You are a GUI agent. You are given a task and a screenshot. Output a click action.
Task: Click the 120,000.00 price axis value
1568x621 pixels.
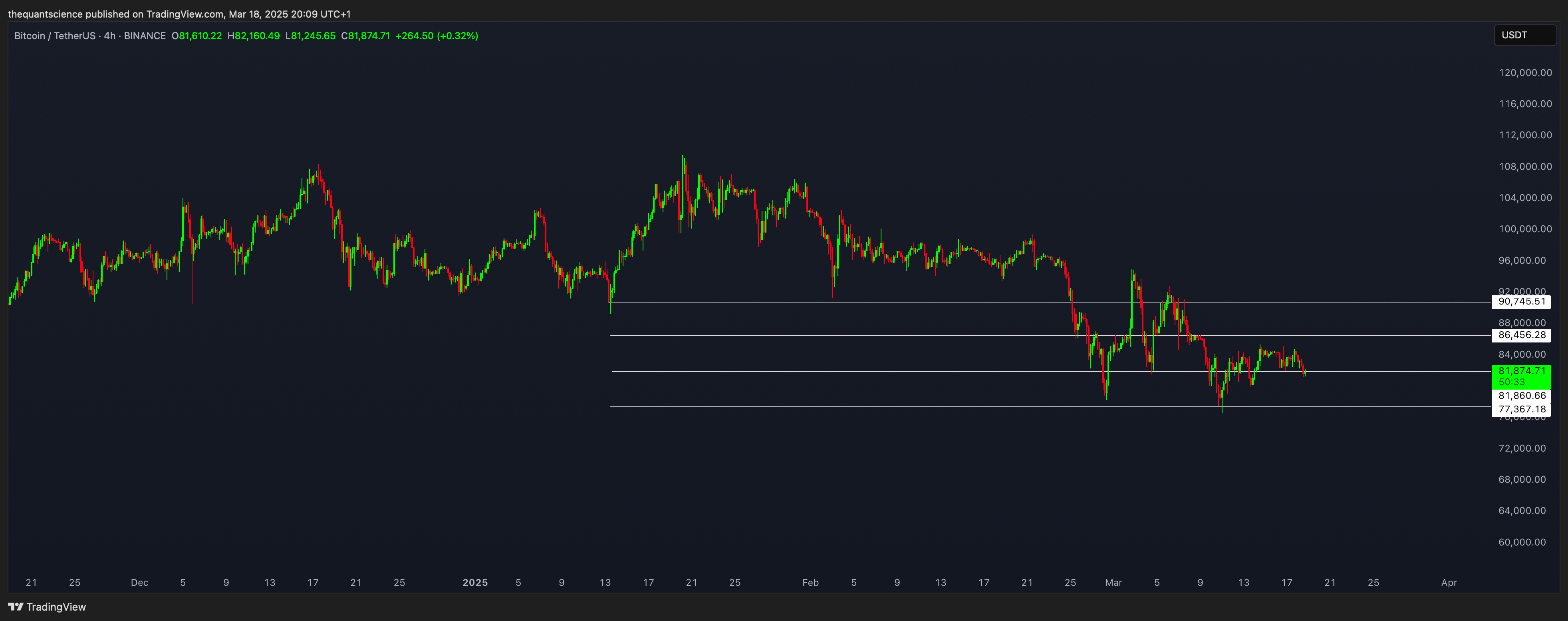point(1525,72)
